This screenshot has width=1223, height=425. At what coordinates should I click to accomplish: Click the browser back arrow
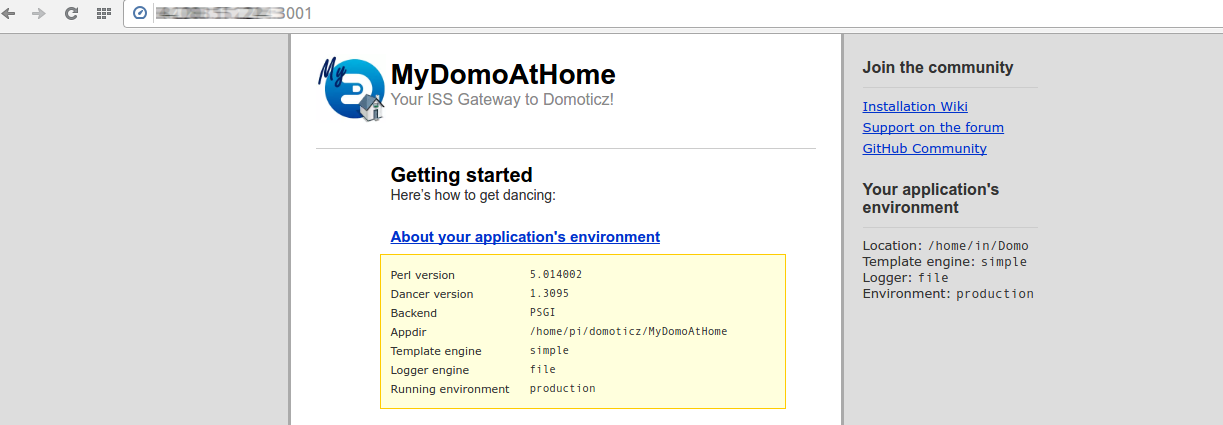point(9,13)
